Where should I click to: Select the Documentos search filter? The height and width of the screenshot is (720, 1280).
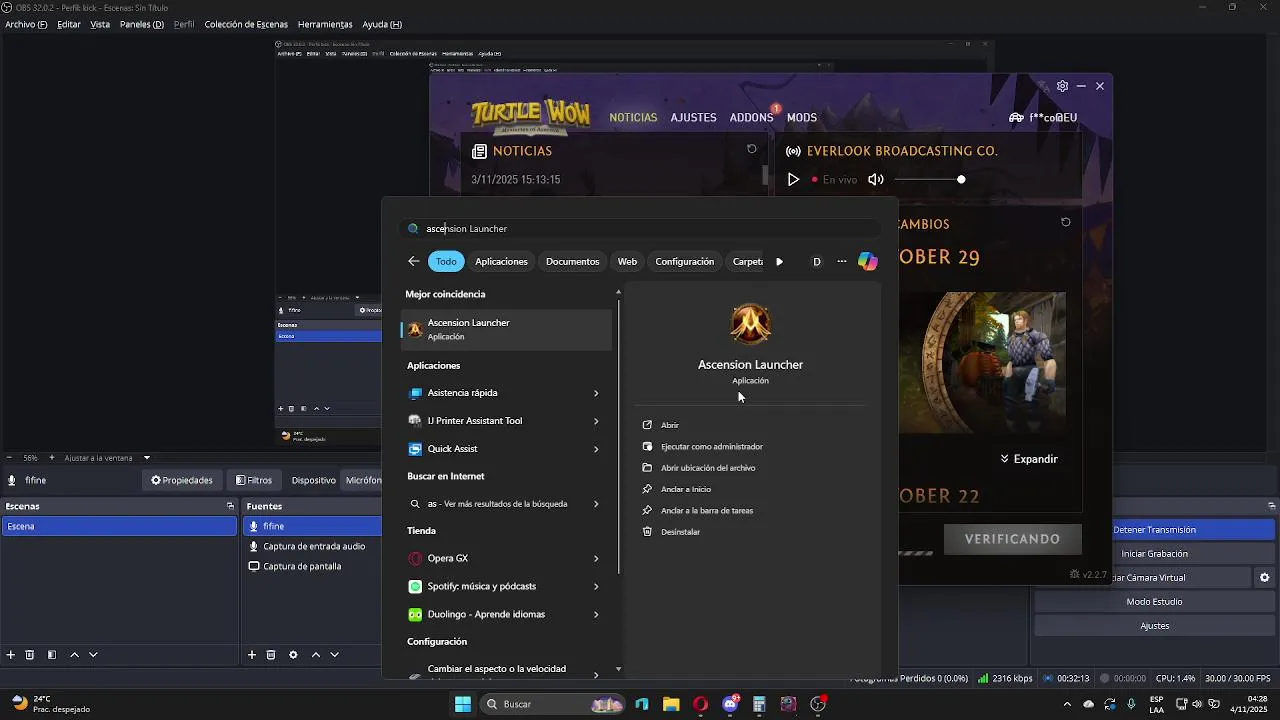tap(572, 261)
